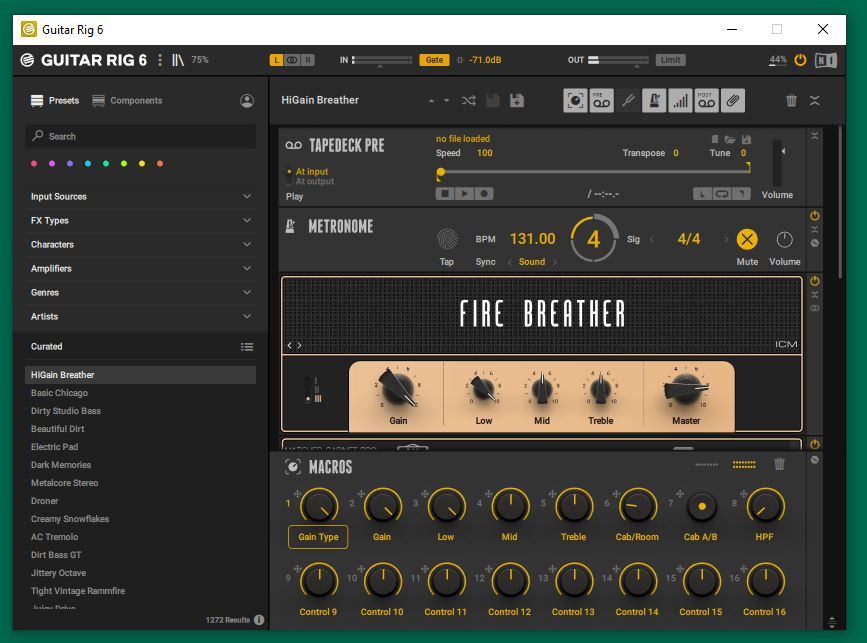867x643 pixels.
Task: Show preset info icon beside 1272 Results
Action: [259, 620]
